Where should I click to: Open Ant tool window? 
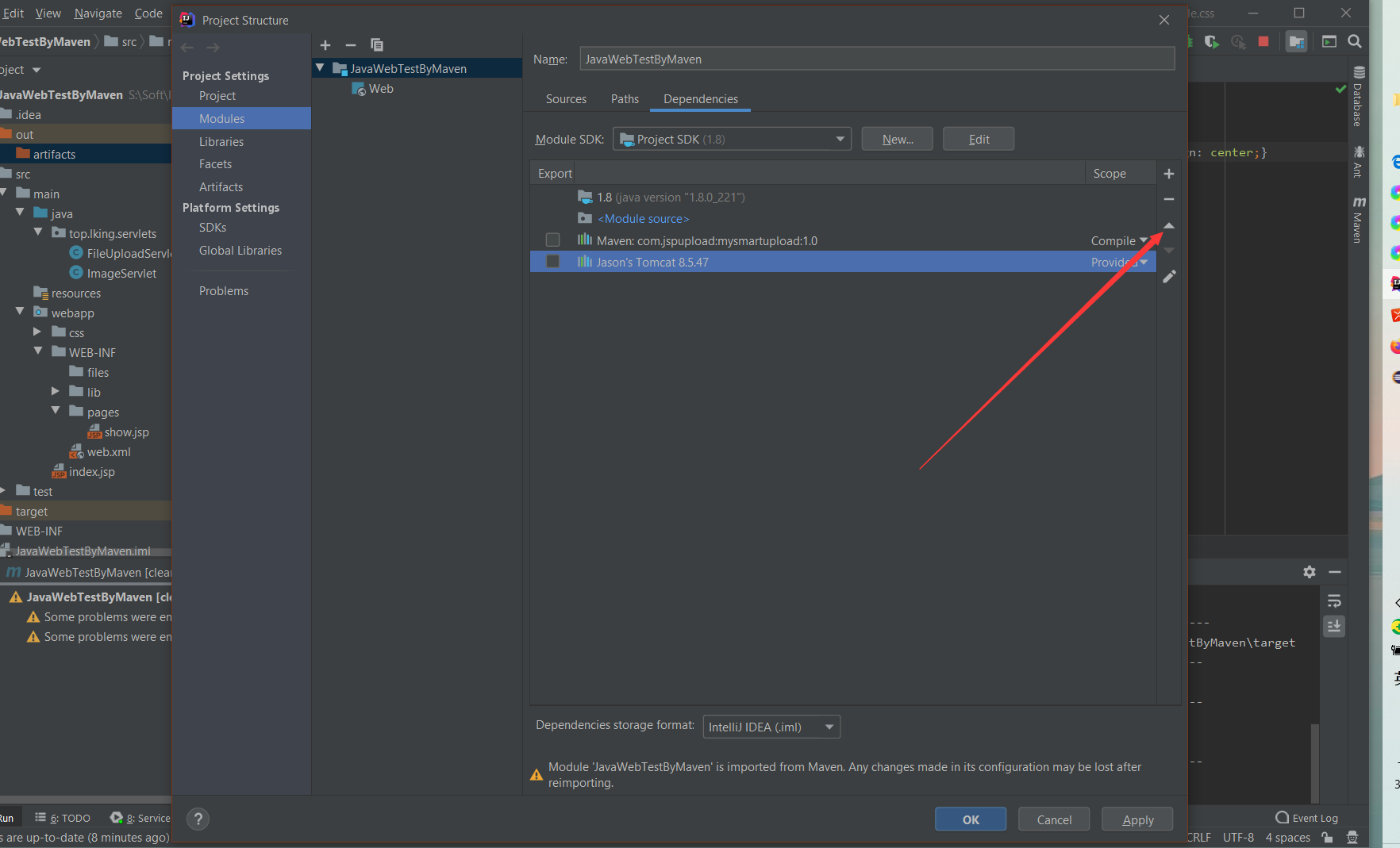click(x=1358, y=161)
